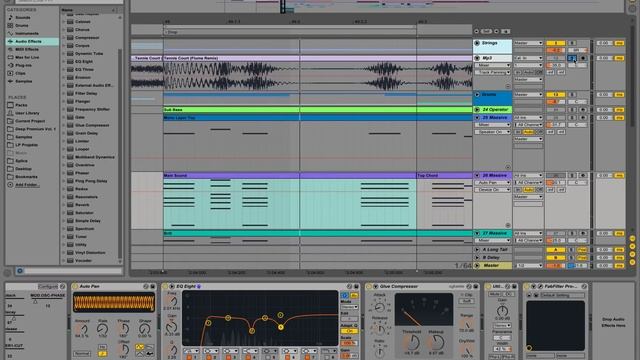Unfold the Mp3 track
640x360 pixels.
click(x=477, y=58)
